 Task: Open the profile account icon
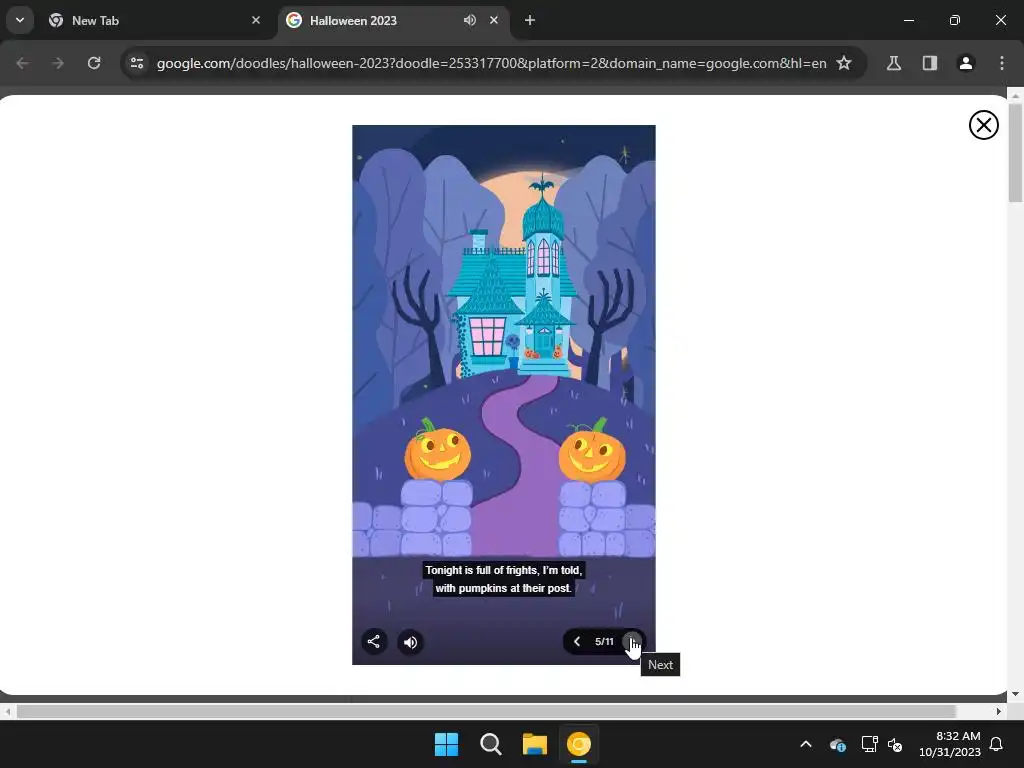(965, 63)
